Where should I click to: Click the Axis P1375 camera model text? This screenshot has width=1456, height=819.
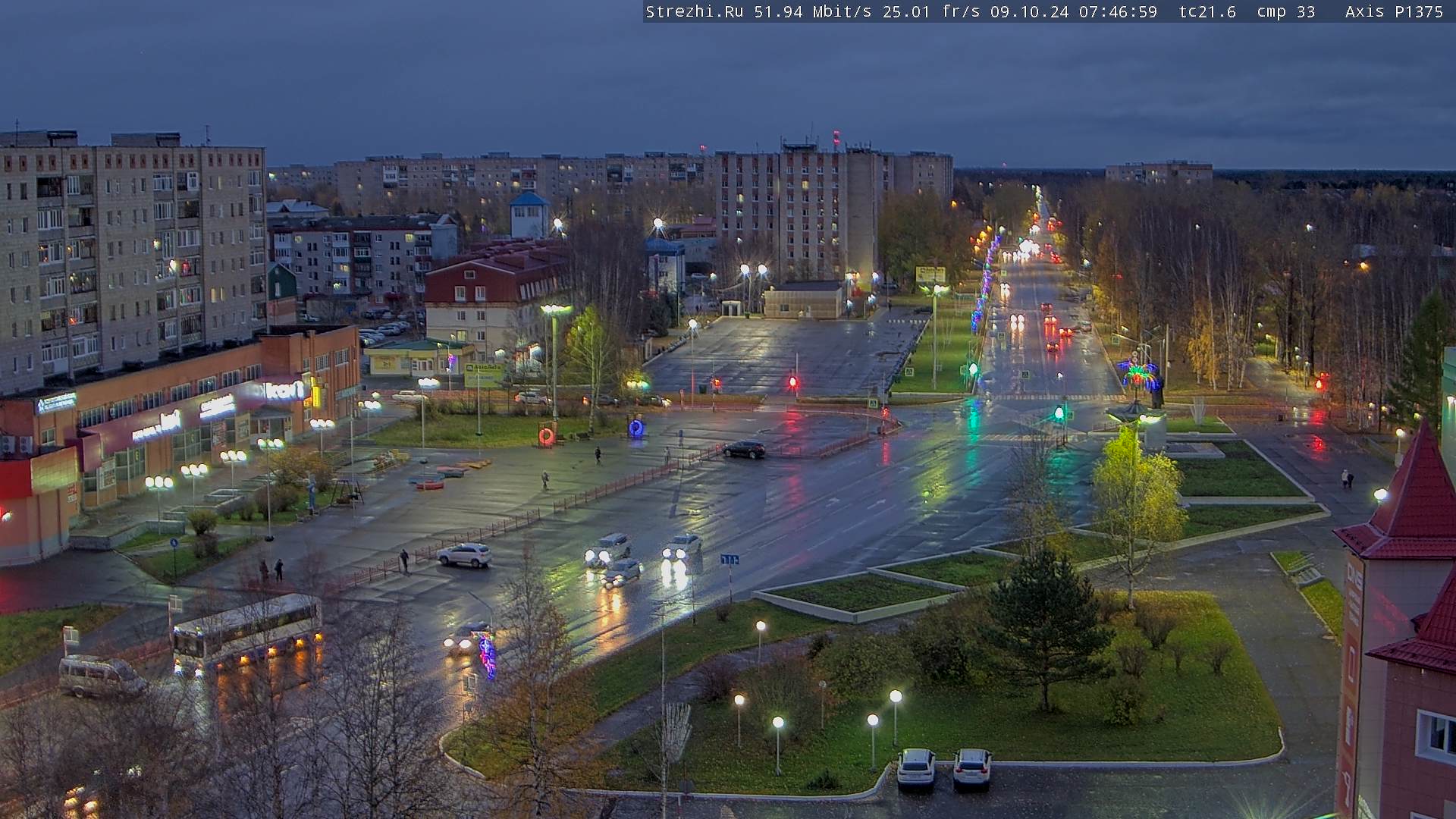pos(1394,11)
